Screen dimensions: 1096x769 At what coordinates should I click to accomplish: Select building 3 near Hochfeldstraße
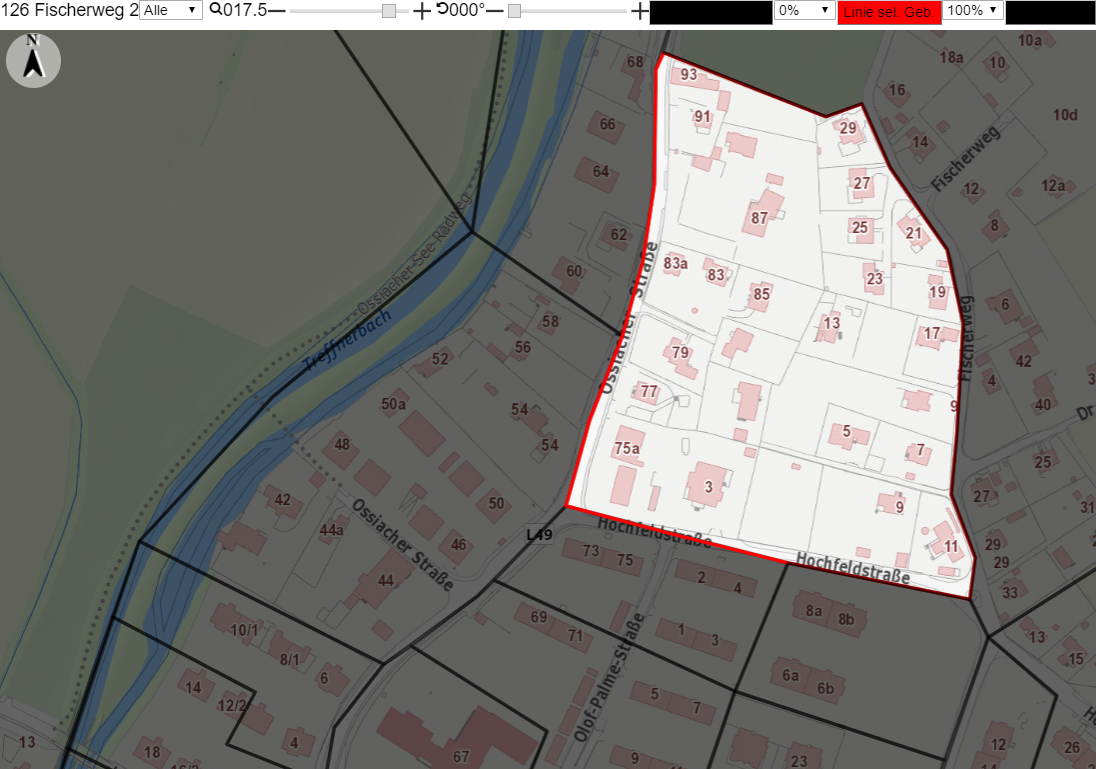pos(709,484)
